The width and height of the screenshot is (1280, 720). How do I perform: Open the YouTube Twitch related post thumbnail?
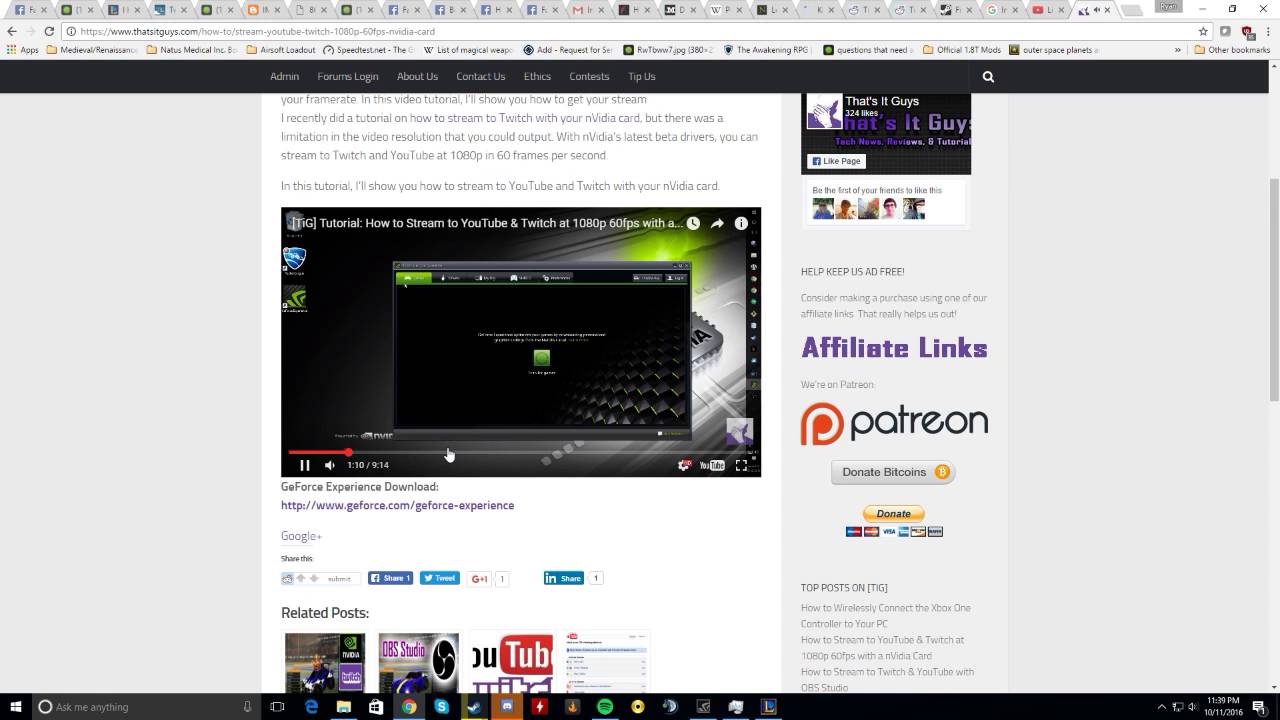coord(512,662)
